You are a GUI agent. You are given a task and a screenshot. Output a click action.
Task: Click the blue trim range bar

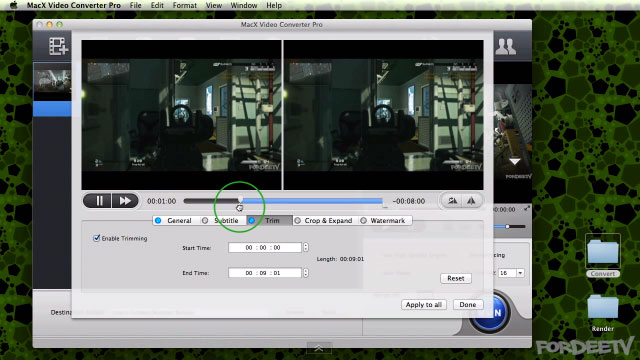pyautogui.click(x=312, y=201)
